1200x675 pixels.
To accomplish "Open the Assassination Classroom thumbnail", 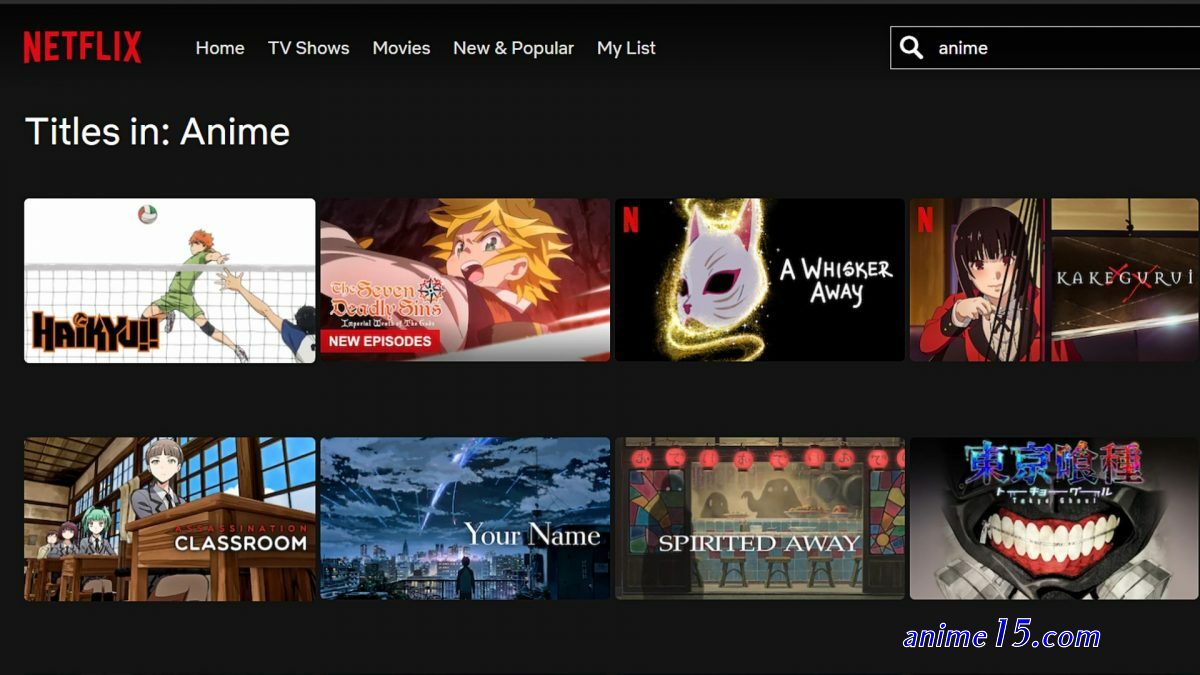I will (x=169, y=518).
